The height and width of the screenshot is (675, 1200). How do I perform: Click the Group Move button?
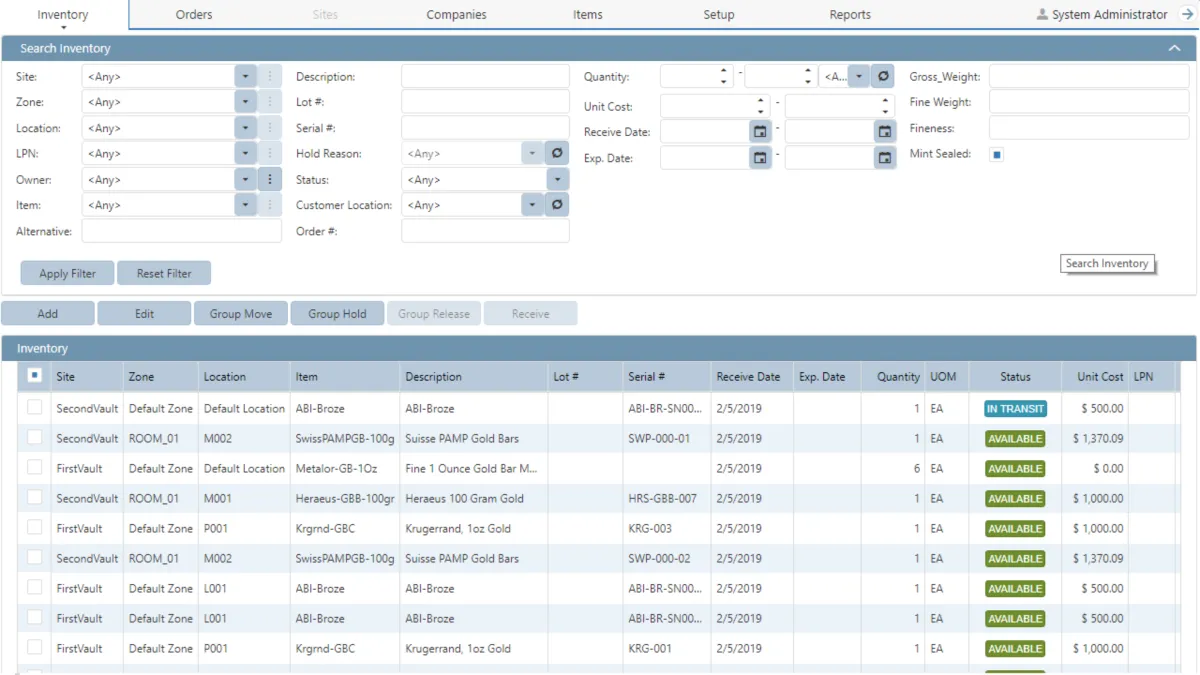pos(241,314)
